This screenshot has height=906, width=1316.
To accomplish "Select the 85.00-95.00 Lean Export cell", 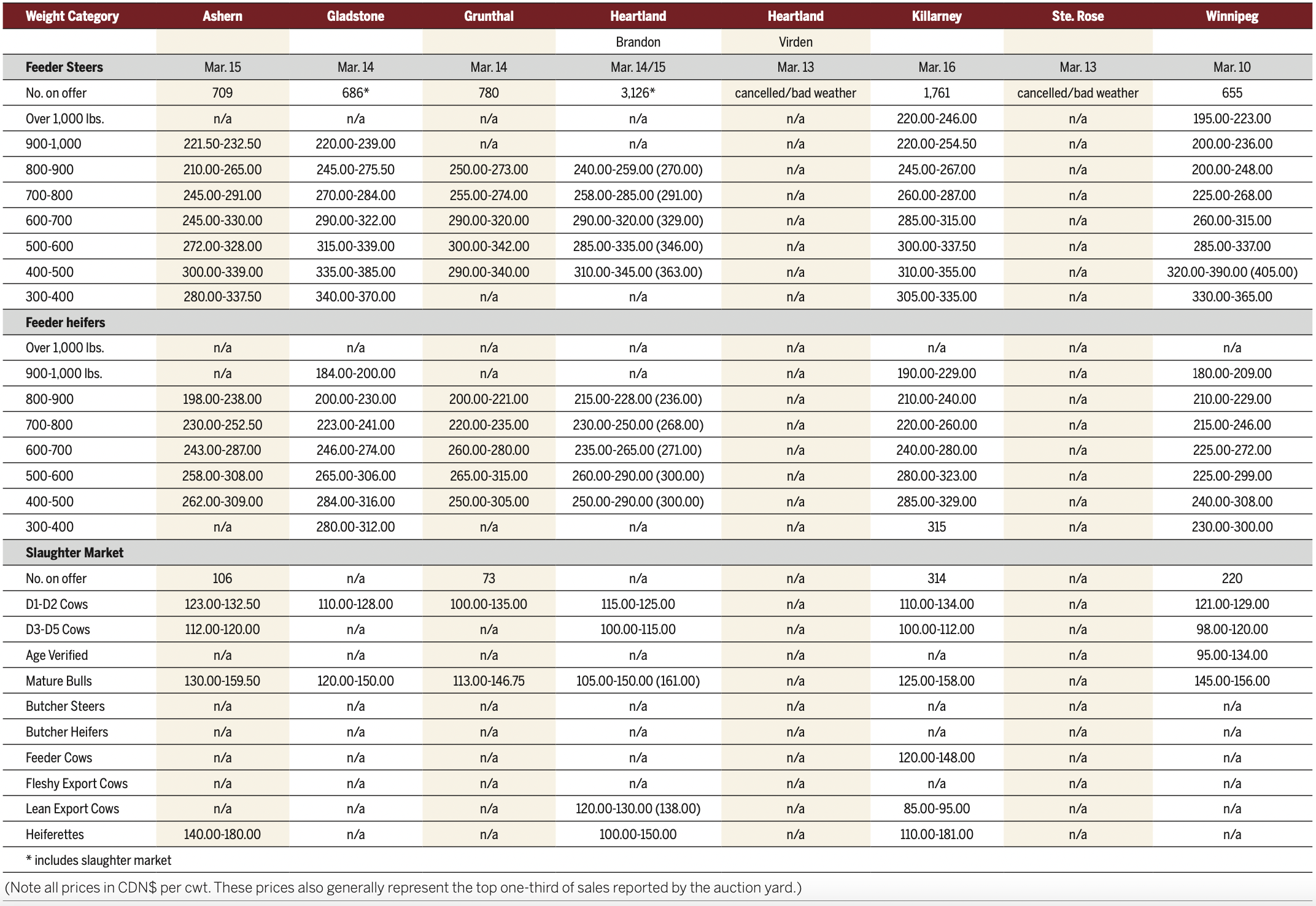I will pos(937,808).
